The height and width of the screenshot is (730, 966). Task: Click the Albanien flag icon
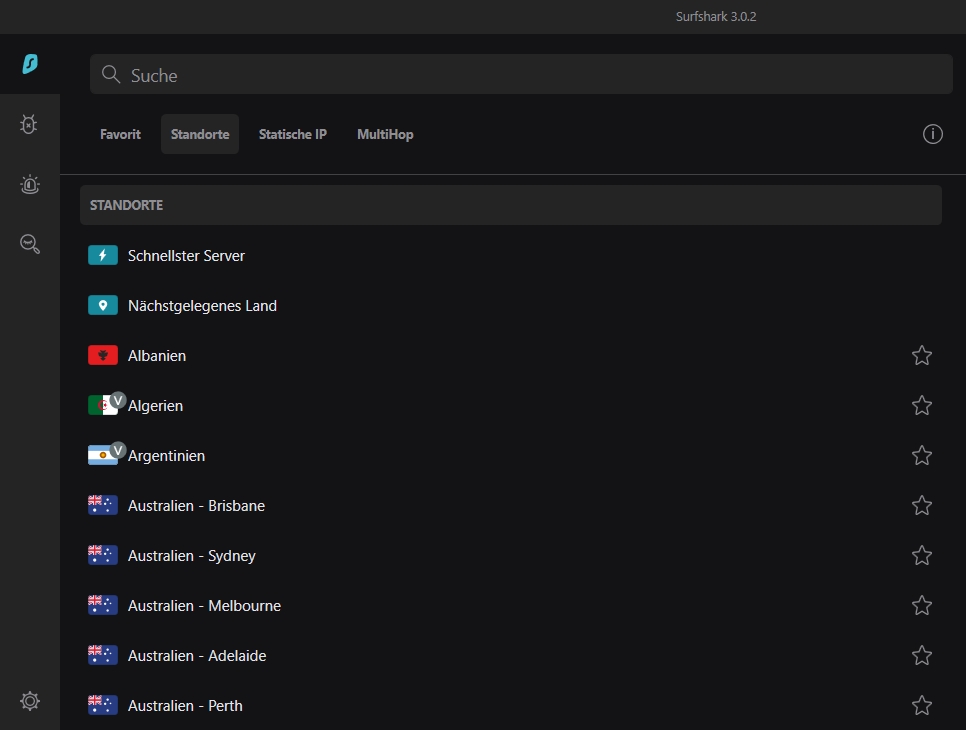(x=103, y=355)
